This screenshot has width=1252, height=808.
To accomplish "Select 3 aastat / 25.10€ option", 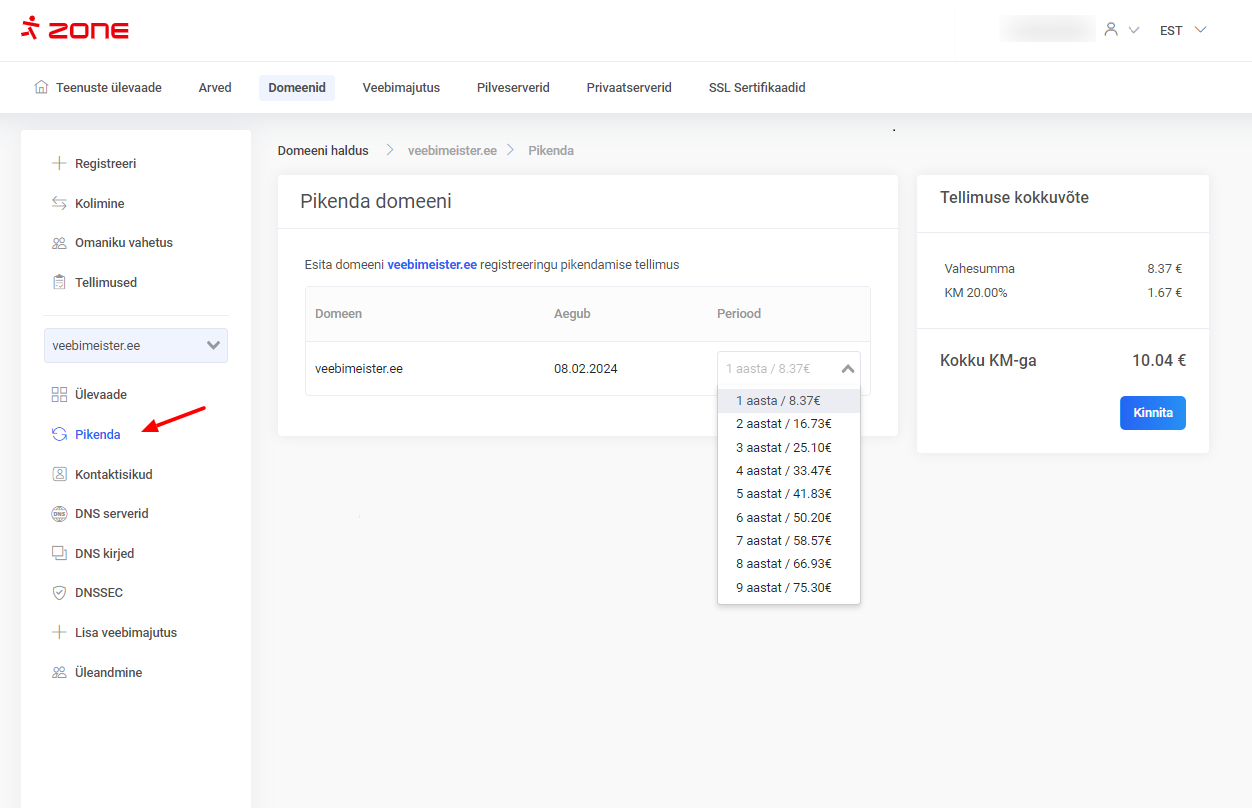I will [x=784, y=447].
